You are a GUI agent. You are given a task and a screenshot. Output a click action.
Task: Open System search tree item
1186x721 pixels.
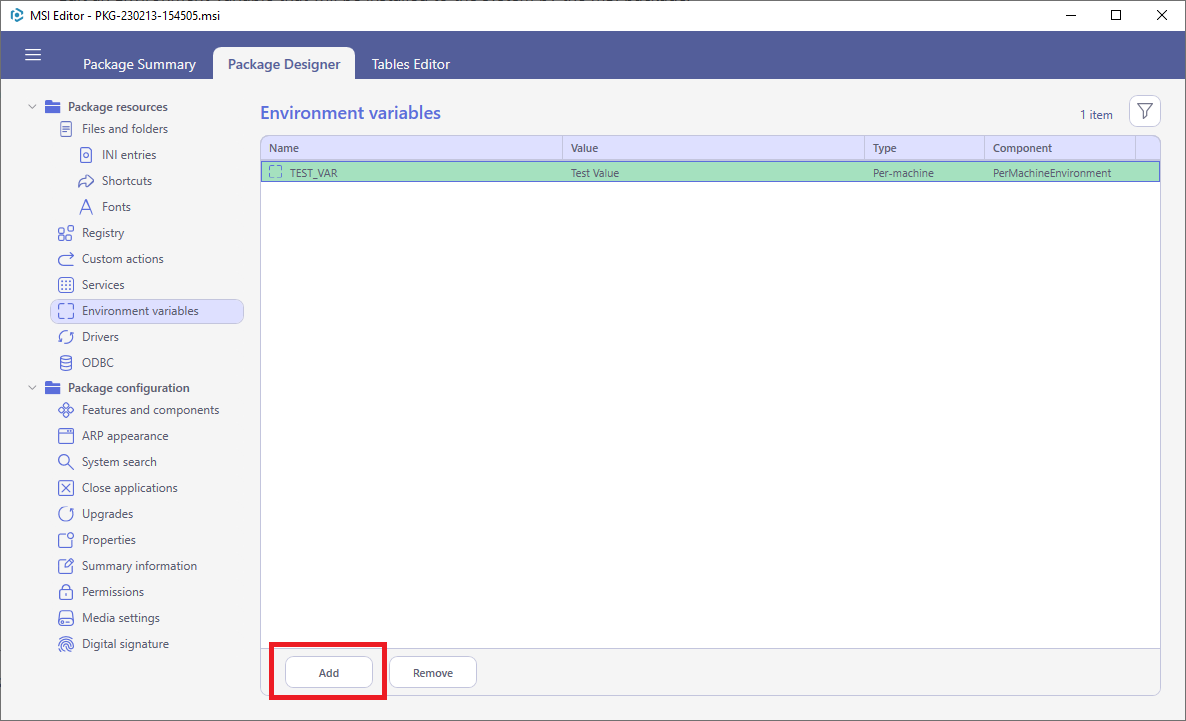[x=119, y=462]
